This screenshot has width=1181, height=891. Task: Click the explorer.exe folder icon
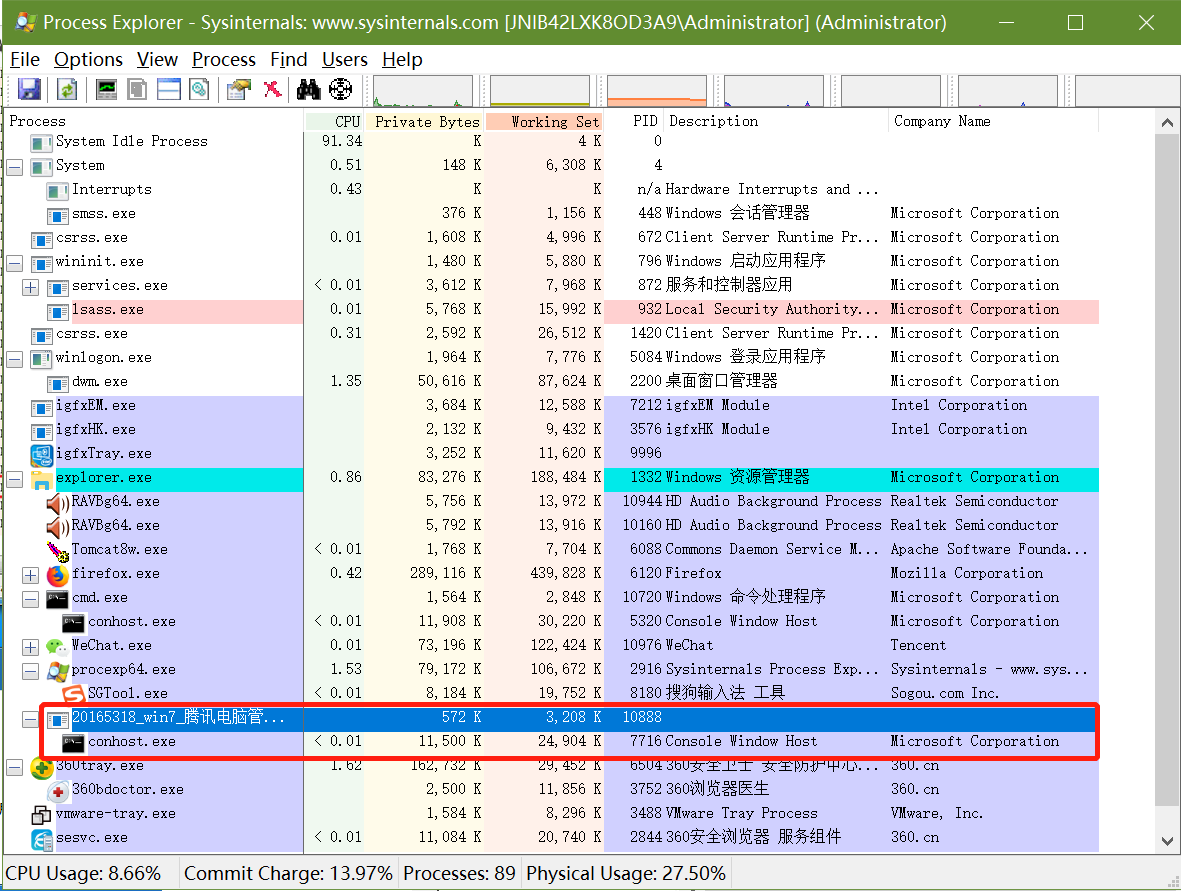click(x=41, y=479)
